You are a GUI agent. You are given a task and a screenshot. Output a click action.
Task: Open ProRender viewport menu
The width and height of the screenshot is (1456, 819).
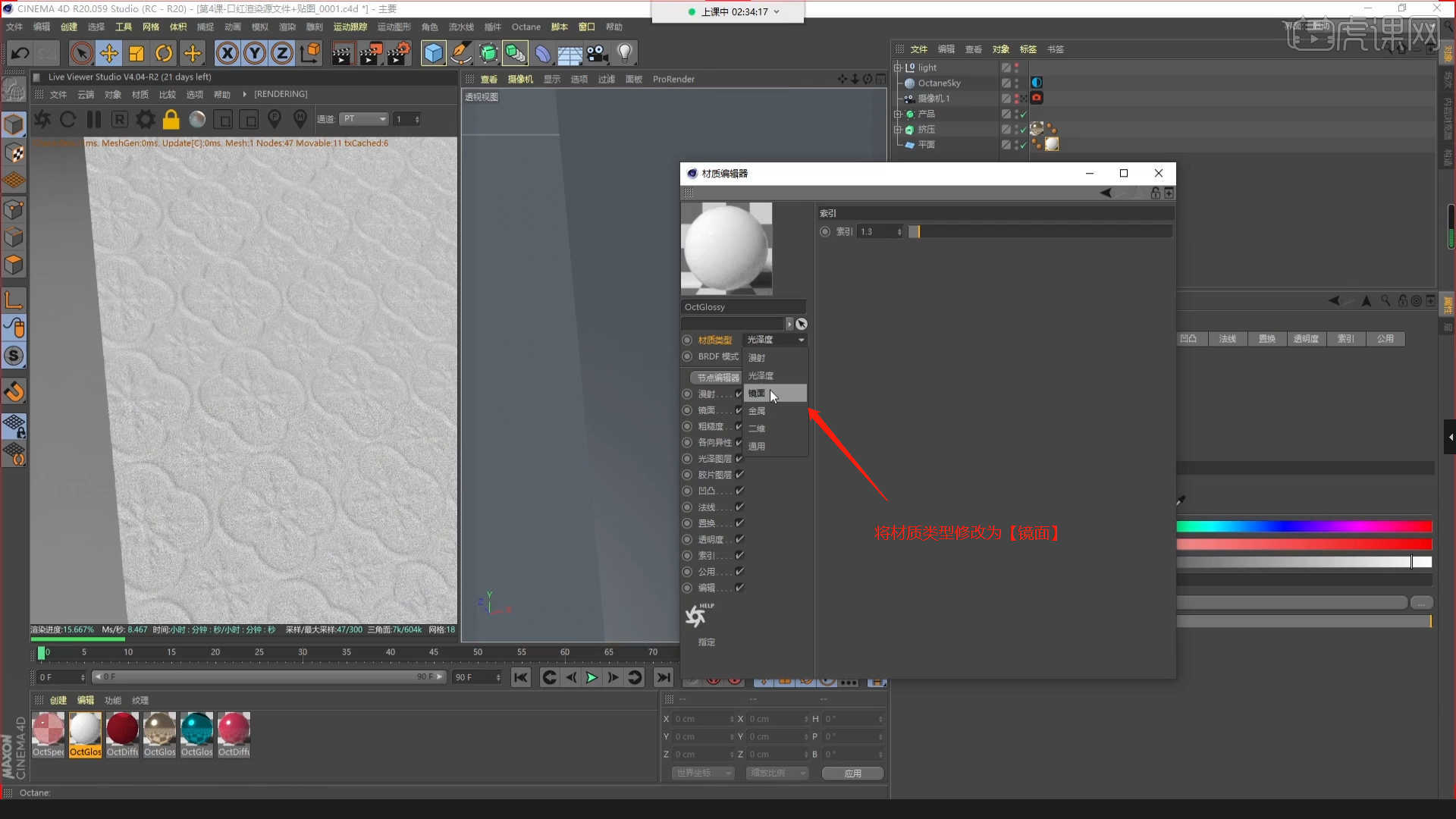[x=673, y=79]
